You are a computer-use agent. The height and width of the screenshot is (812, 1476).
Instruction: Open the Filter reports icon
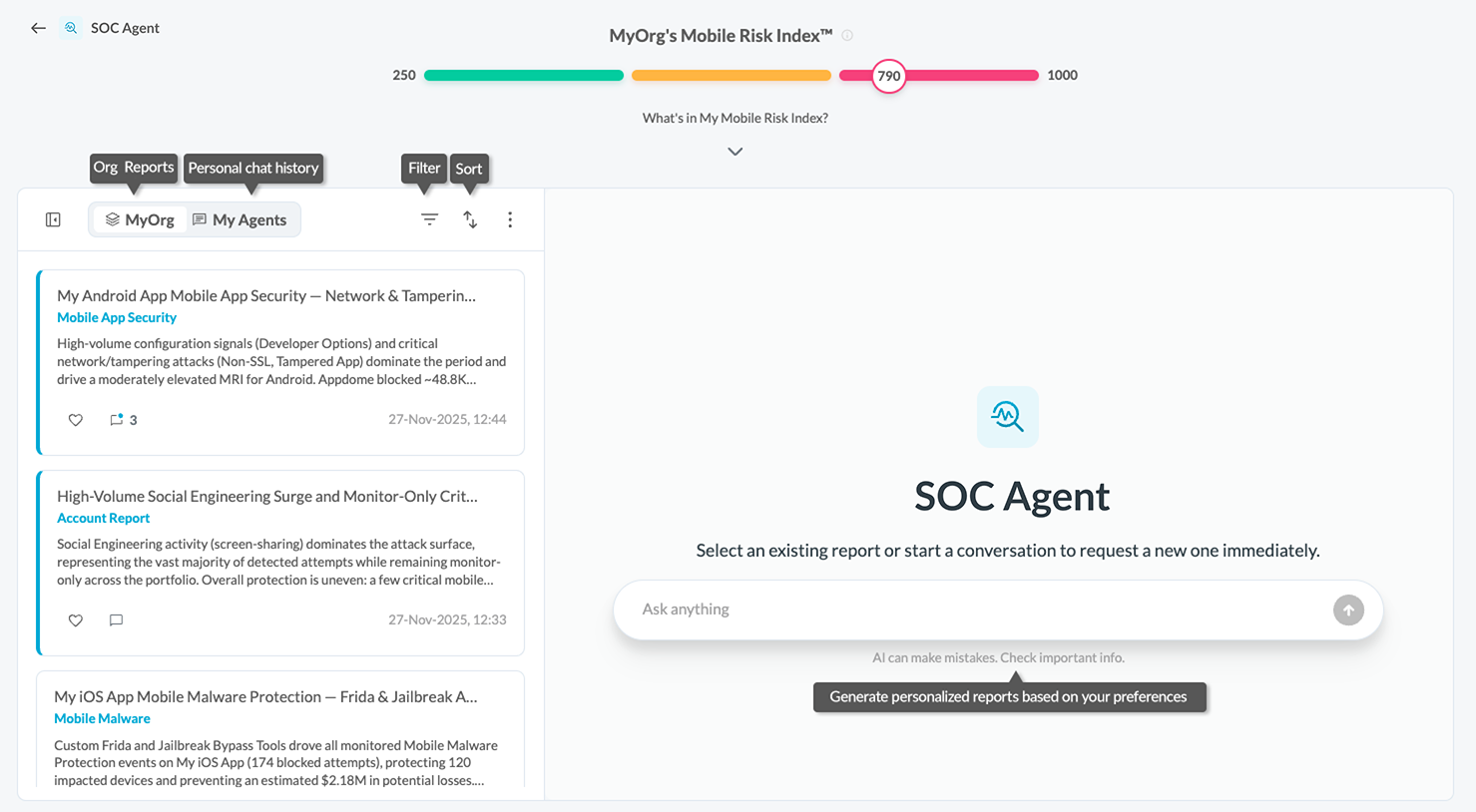(429, 219)
